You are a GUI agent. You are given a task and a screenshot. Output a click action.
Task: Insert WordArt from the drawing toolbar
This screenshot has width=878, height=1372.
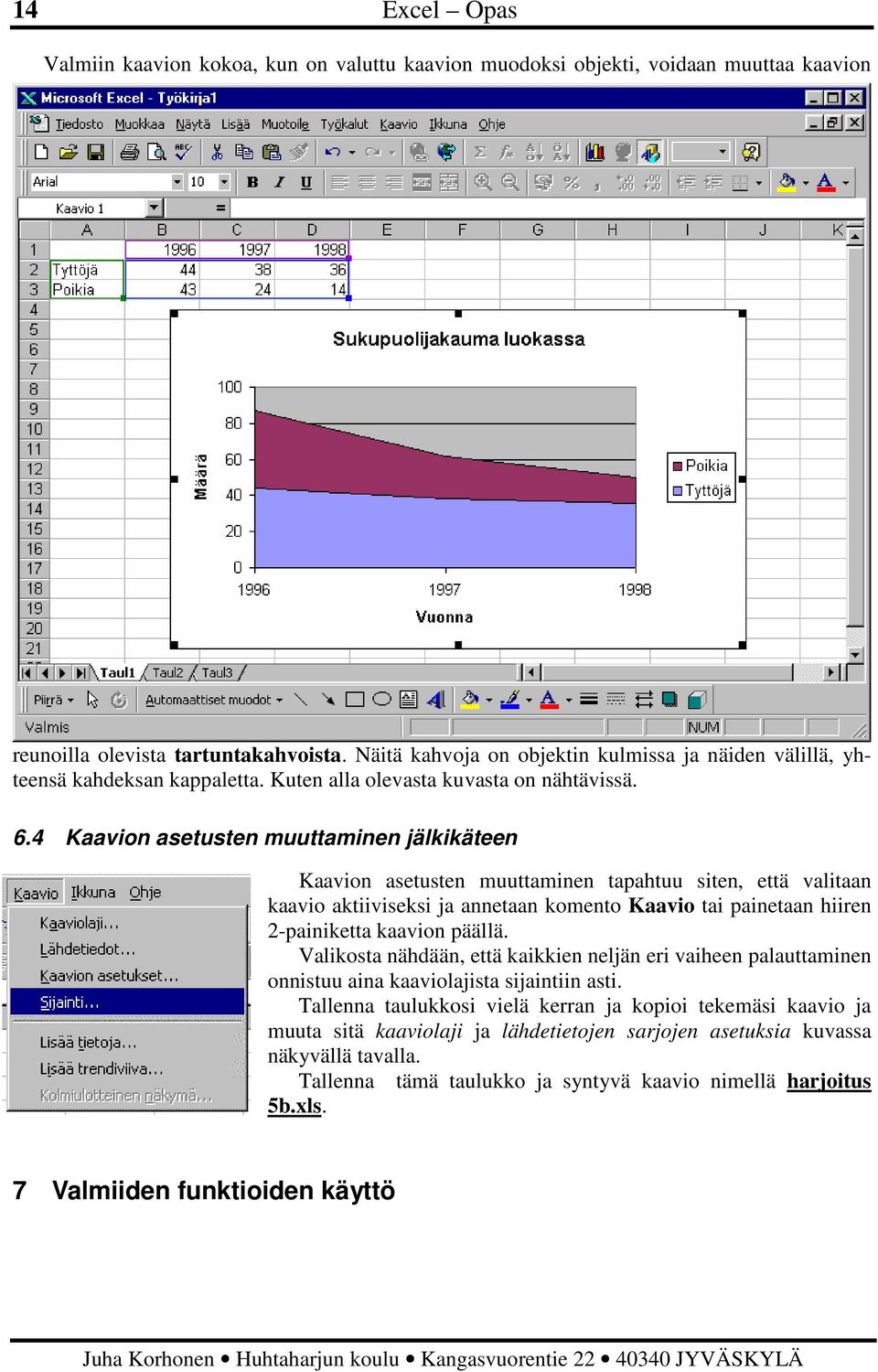tap(435, 700)
